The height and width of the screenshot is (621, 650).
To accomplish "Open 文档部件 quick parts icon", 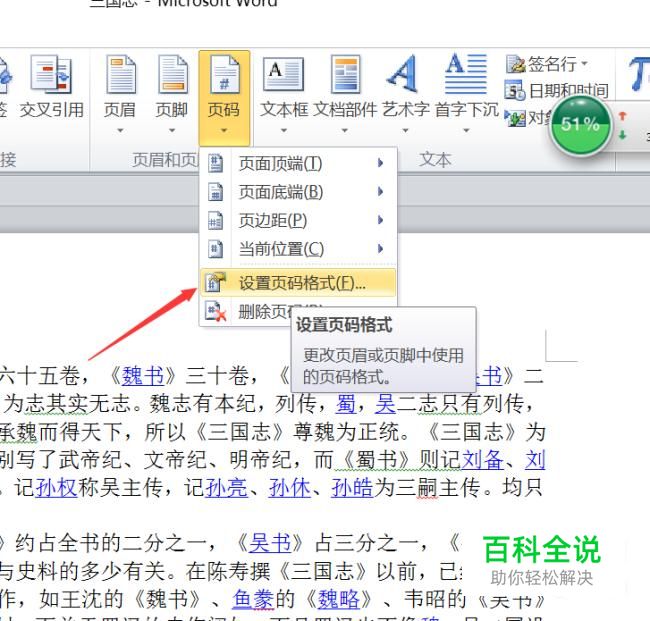I will [345, 74].
